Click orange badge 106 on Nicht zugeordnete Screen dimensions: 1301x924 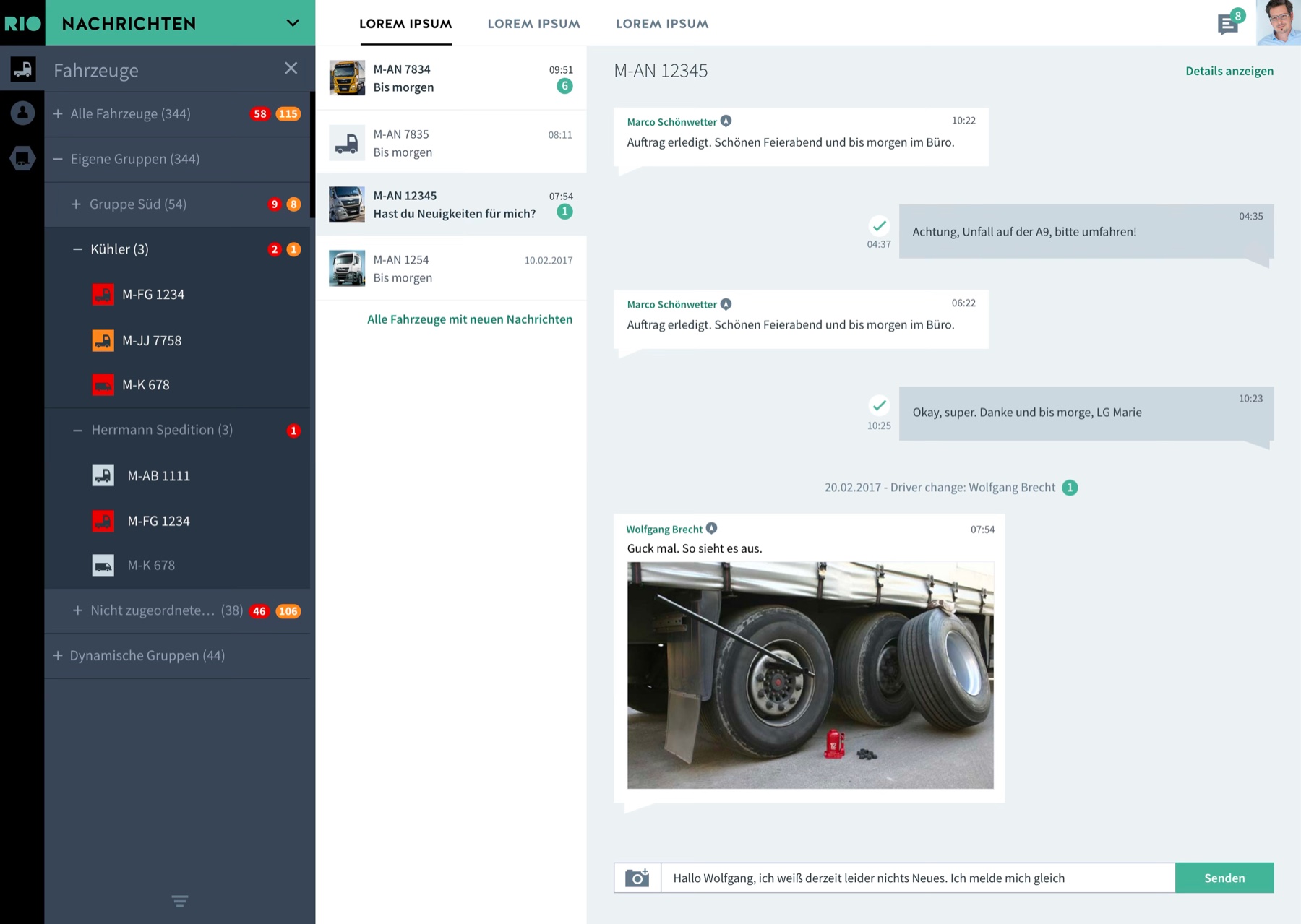coord(288,611)
